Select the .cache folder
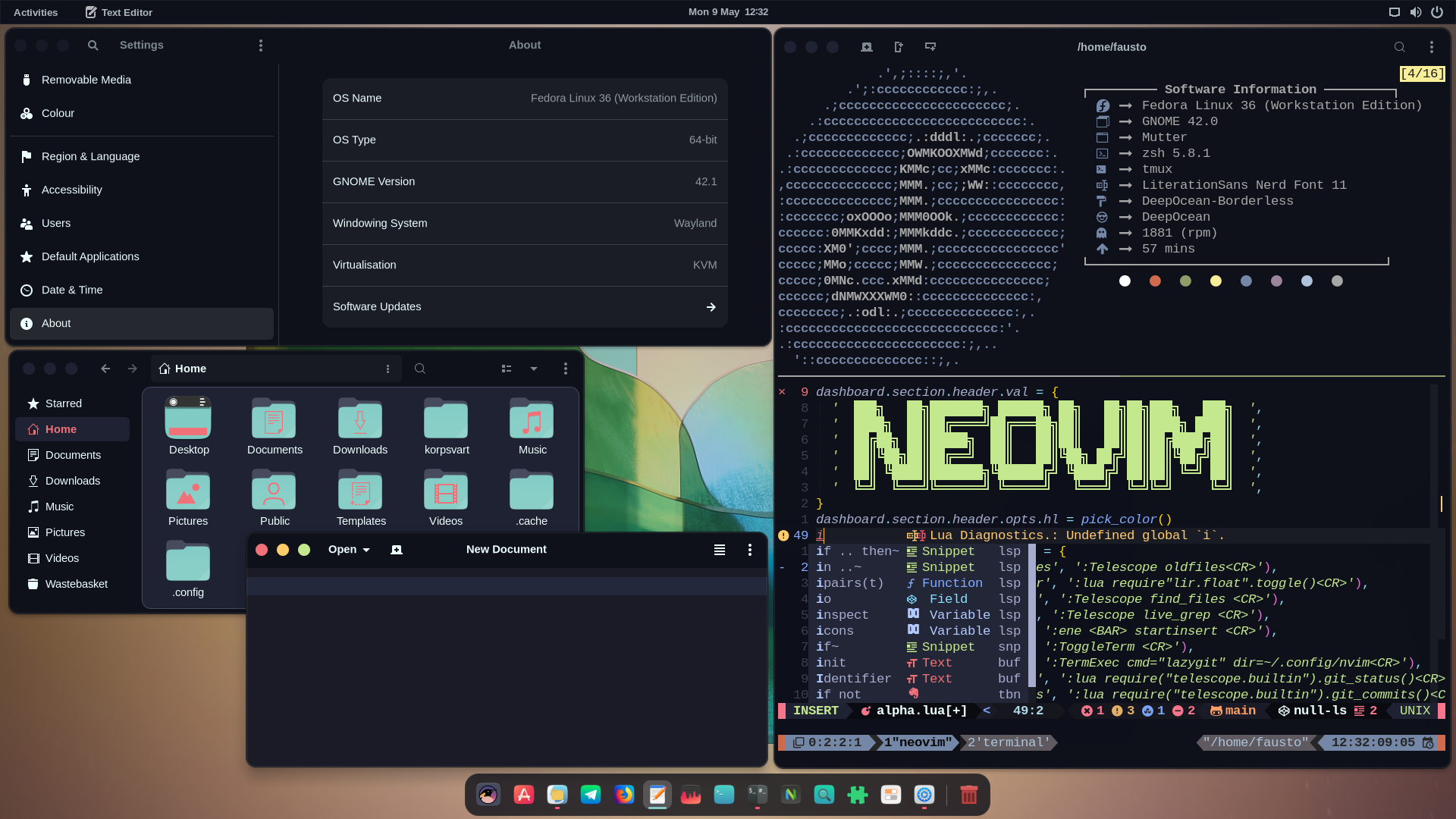Viewport: 1456px width, 819px height. tap(532, 489)
